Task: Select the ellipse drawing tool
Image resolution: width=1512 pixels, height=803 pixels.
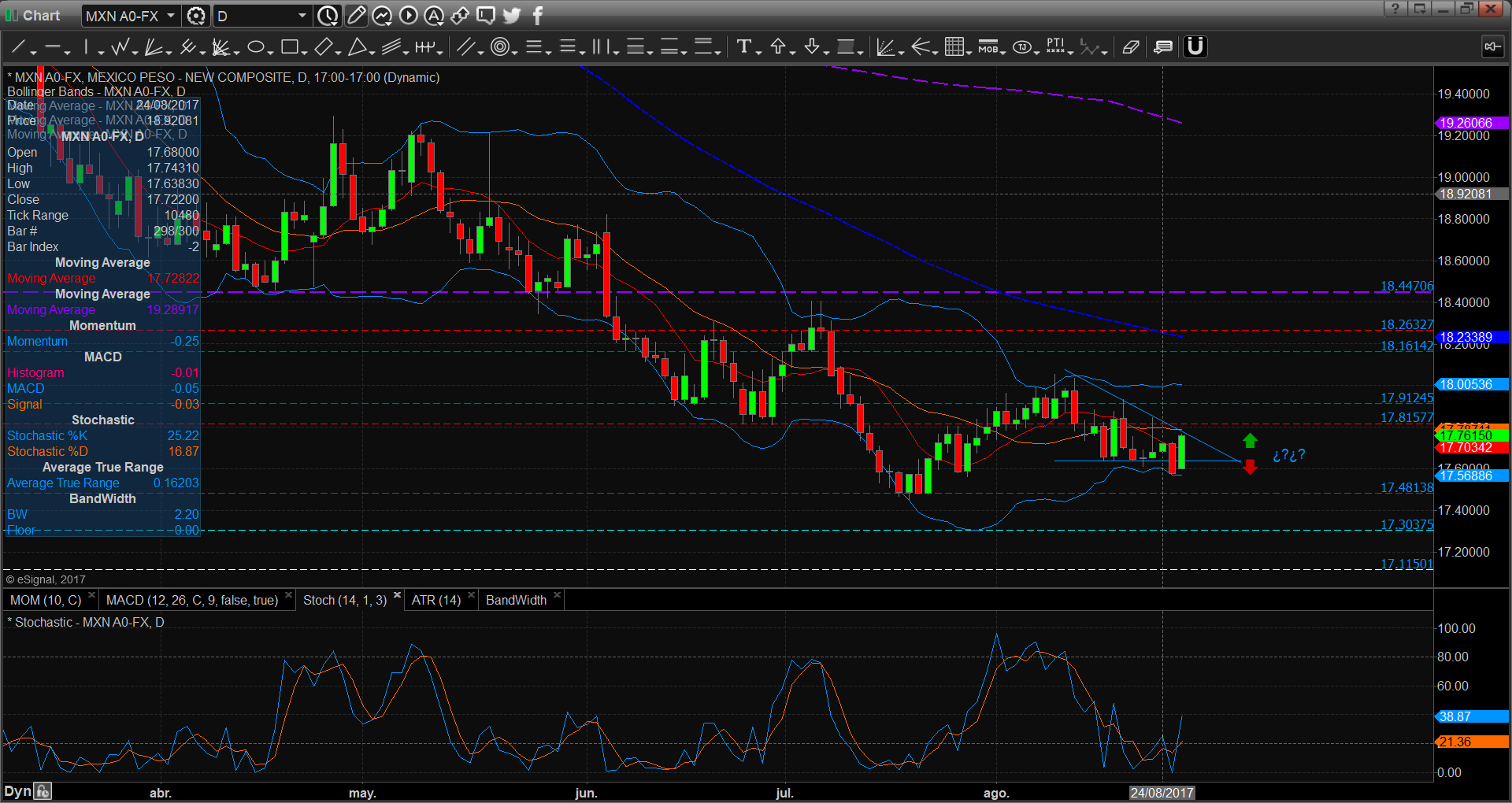Action: tap(255, 47)
